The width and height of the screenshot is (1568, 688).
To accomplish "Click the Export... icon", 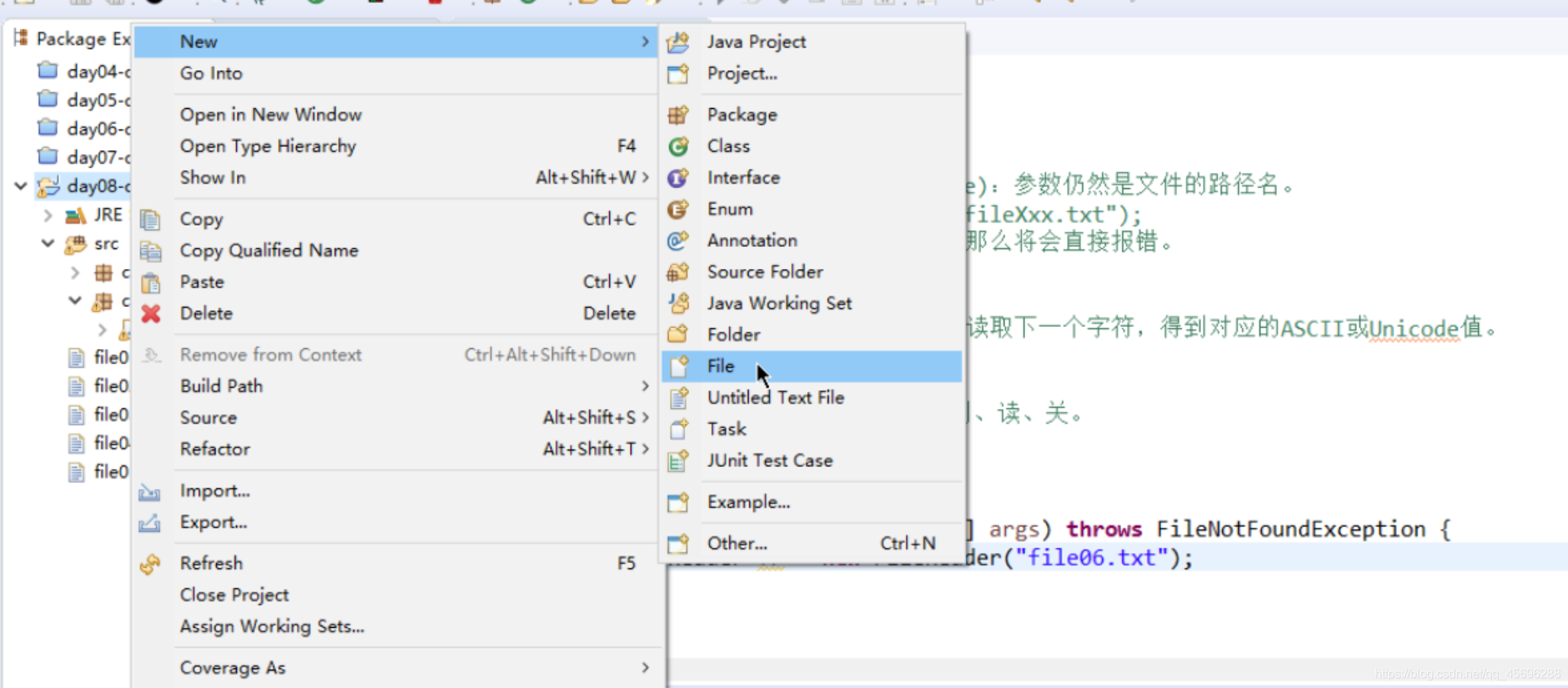I will (149, 523).
